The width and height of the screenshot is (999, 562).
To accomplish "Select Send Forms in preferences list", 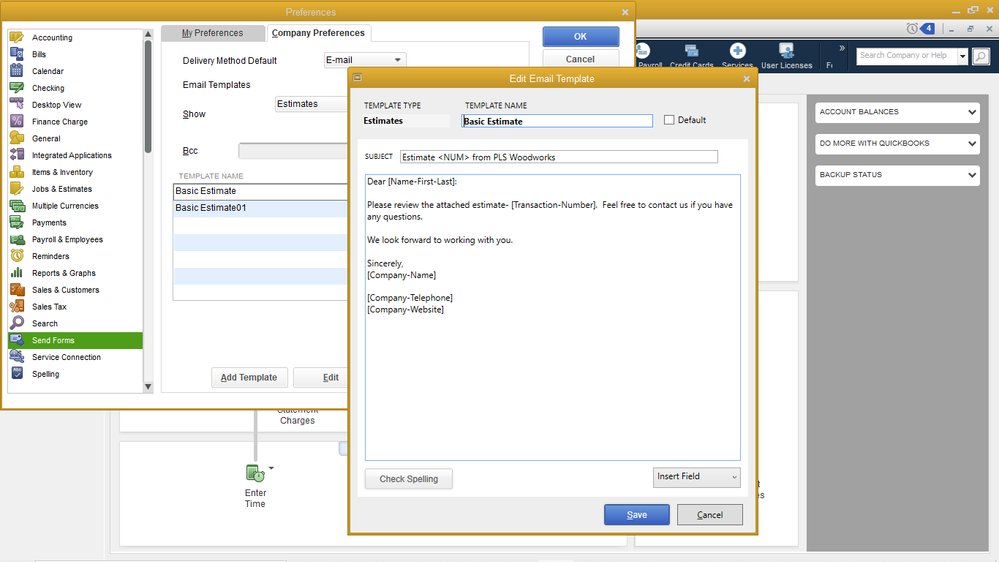I will pos(75,340).
